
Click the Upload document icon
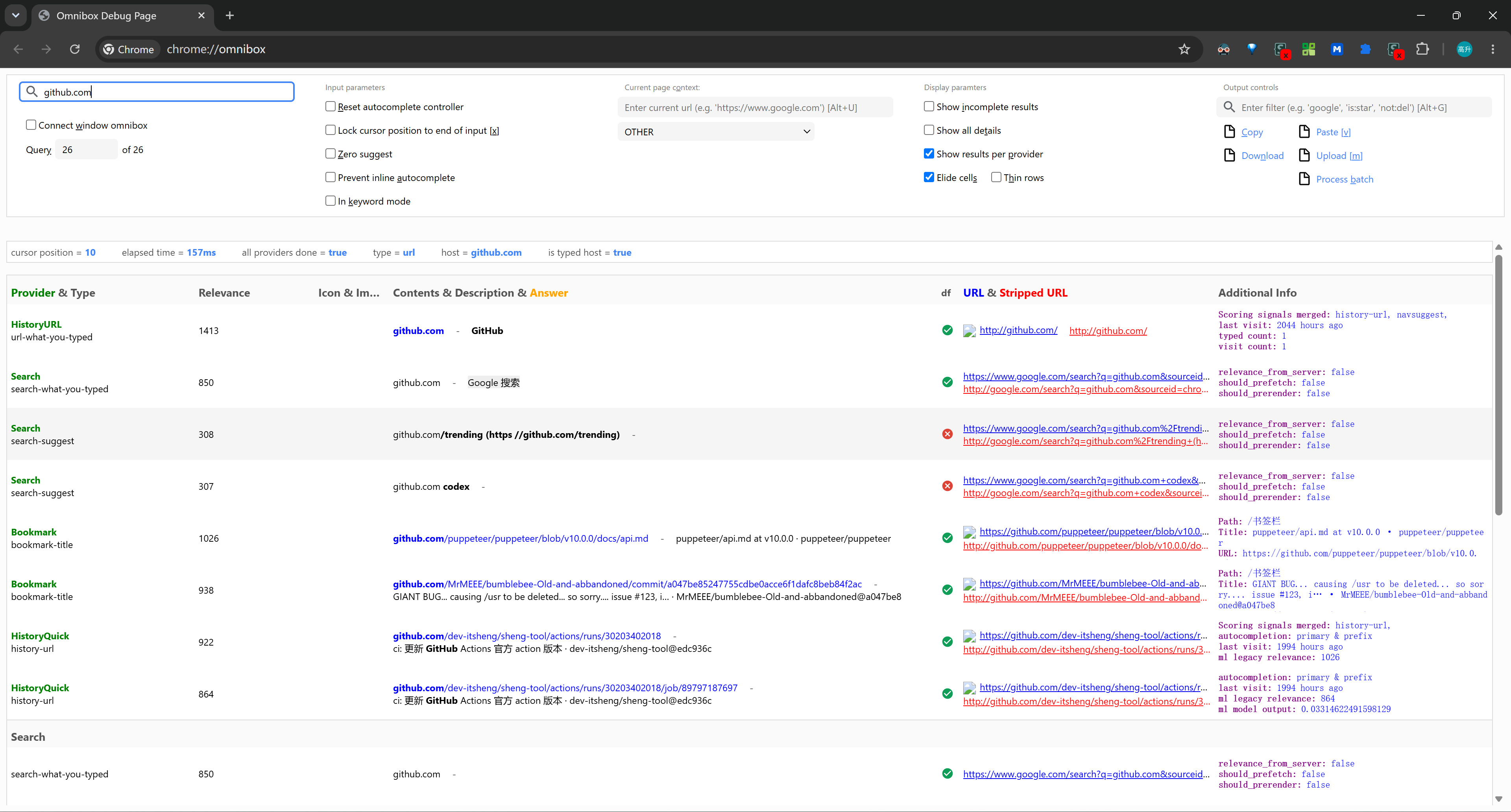point(1304,155)
